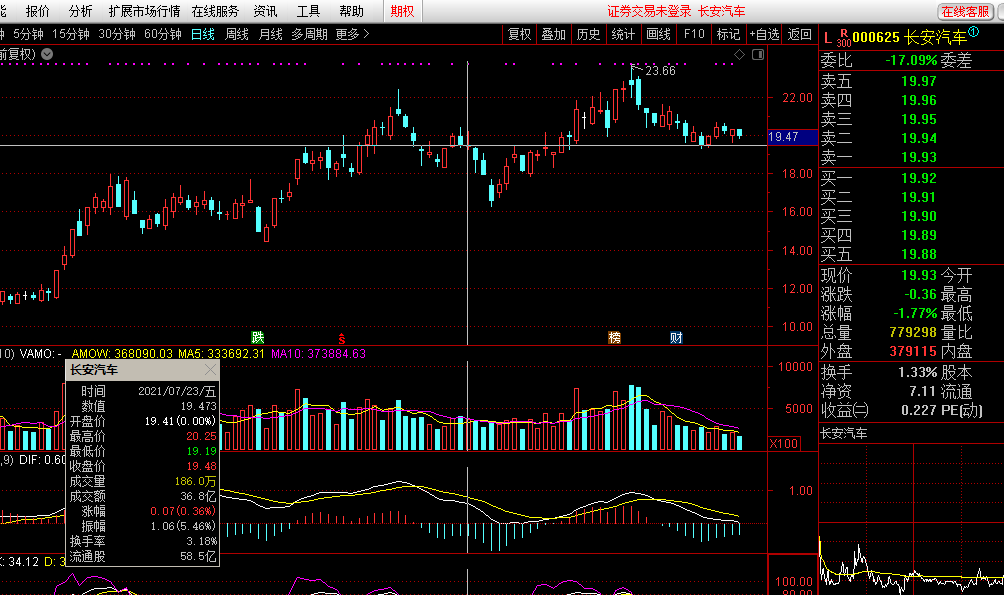The height and width of the screenshot is (595, 1004).
Task: Click the green 跌 event marker
Action: coord(257,338)
